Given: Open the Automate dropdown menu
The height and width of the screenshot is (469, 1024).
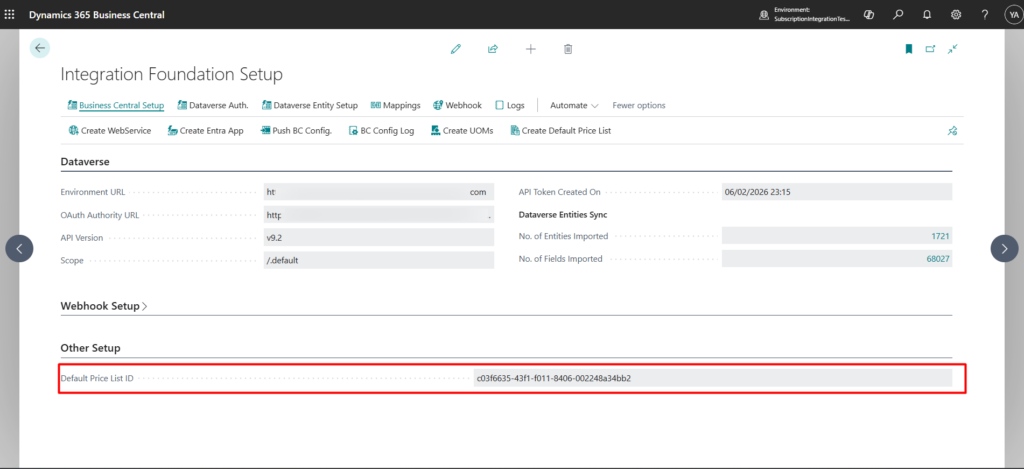Looking at the screenshot, I should click(574, 105).
